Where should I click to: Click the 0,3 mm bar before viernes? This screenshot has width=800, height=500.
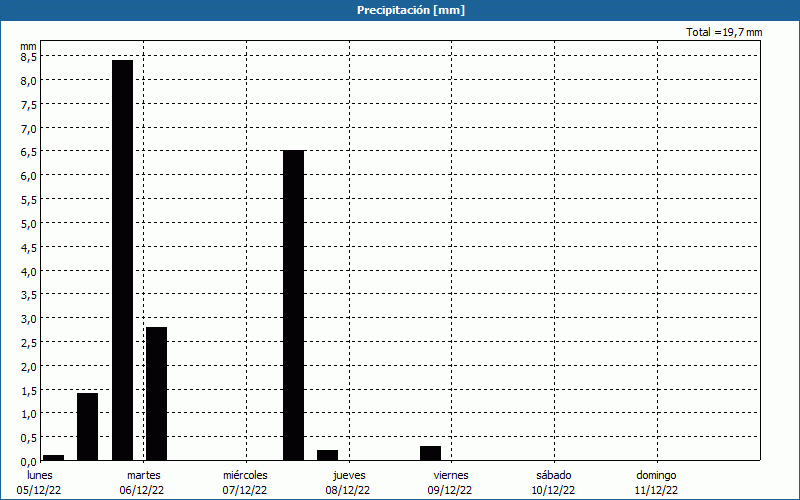[x=431, y=453]
